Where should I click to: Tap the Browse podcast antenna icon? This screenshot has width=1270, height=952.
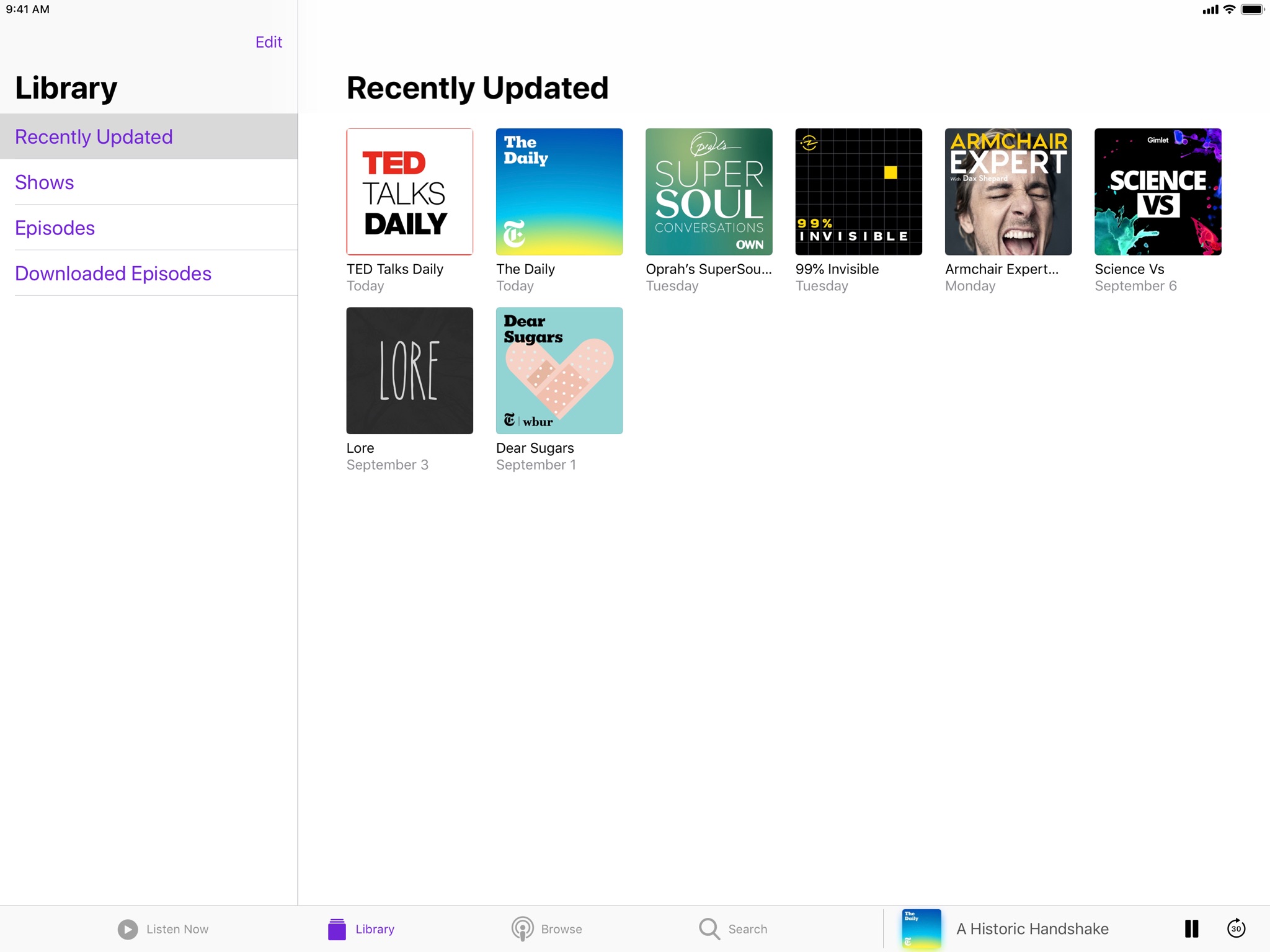[x=522, y=929]
